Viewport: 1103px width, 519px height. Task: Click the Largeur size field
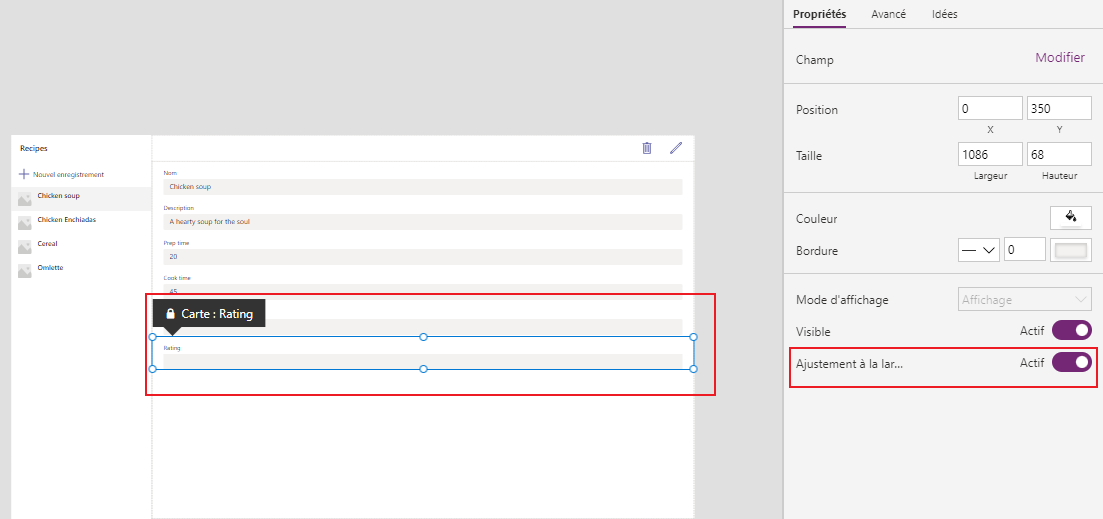(x=990, y=154)
